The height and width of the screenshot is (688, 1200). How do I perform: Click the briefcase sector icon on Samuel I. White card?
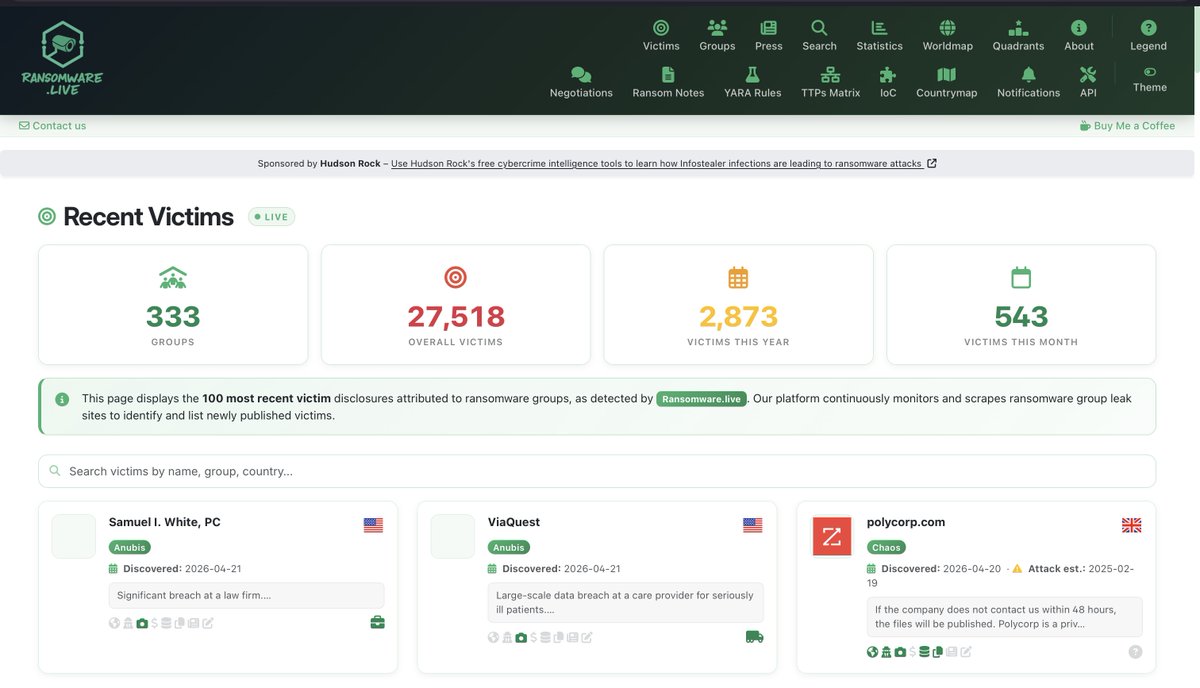click(377, 623)
